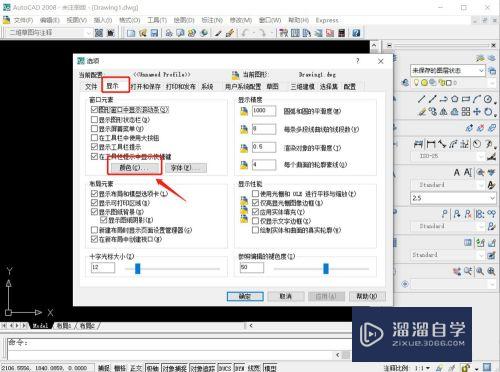This screenshot has height=372, width=500.
Task: Click the 帮助(H) button in dialog
Action: pyautogui.click(x=367, y=296)
